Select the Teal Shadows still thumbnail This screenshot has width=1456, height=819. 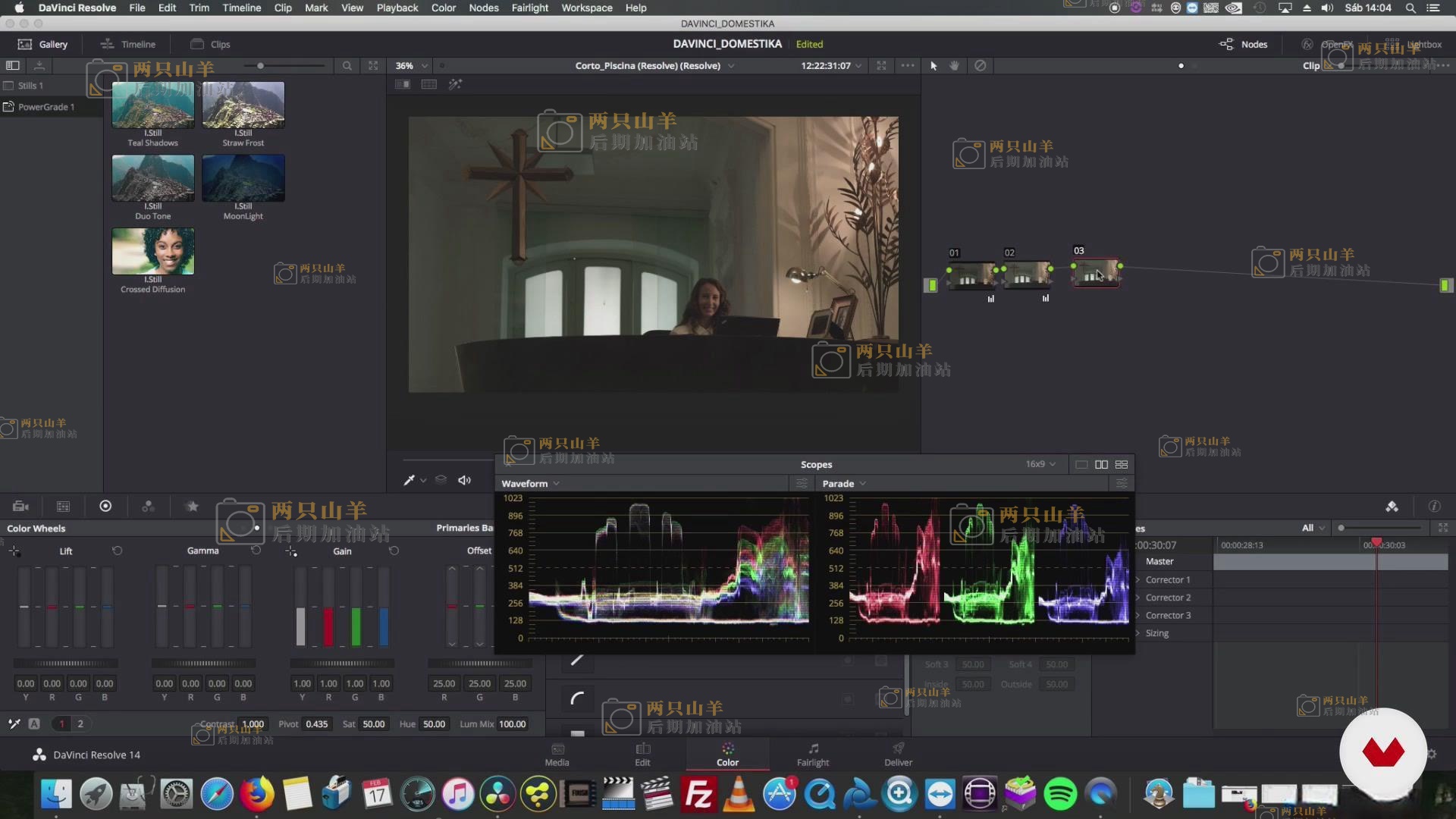tap(153, 105)
